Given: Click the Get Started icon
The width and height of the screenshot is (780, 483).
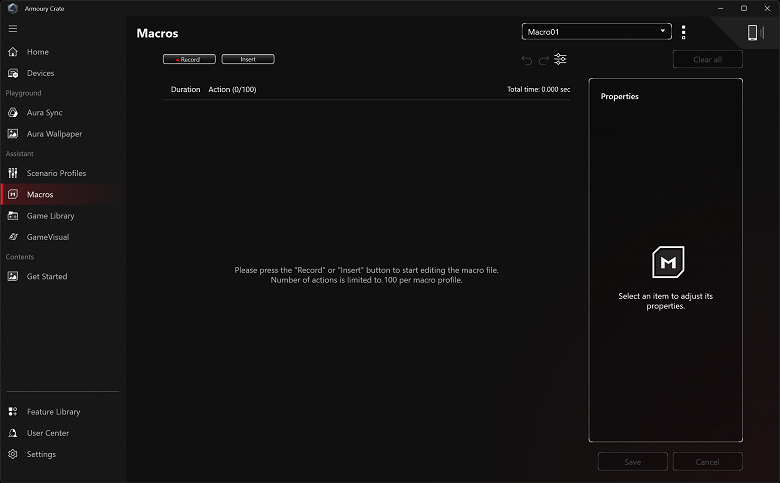Looking at the screenshot, I should (x=13, y=277).
